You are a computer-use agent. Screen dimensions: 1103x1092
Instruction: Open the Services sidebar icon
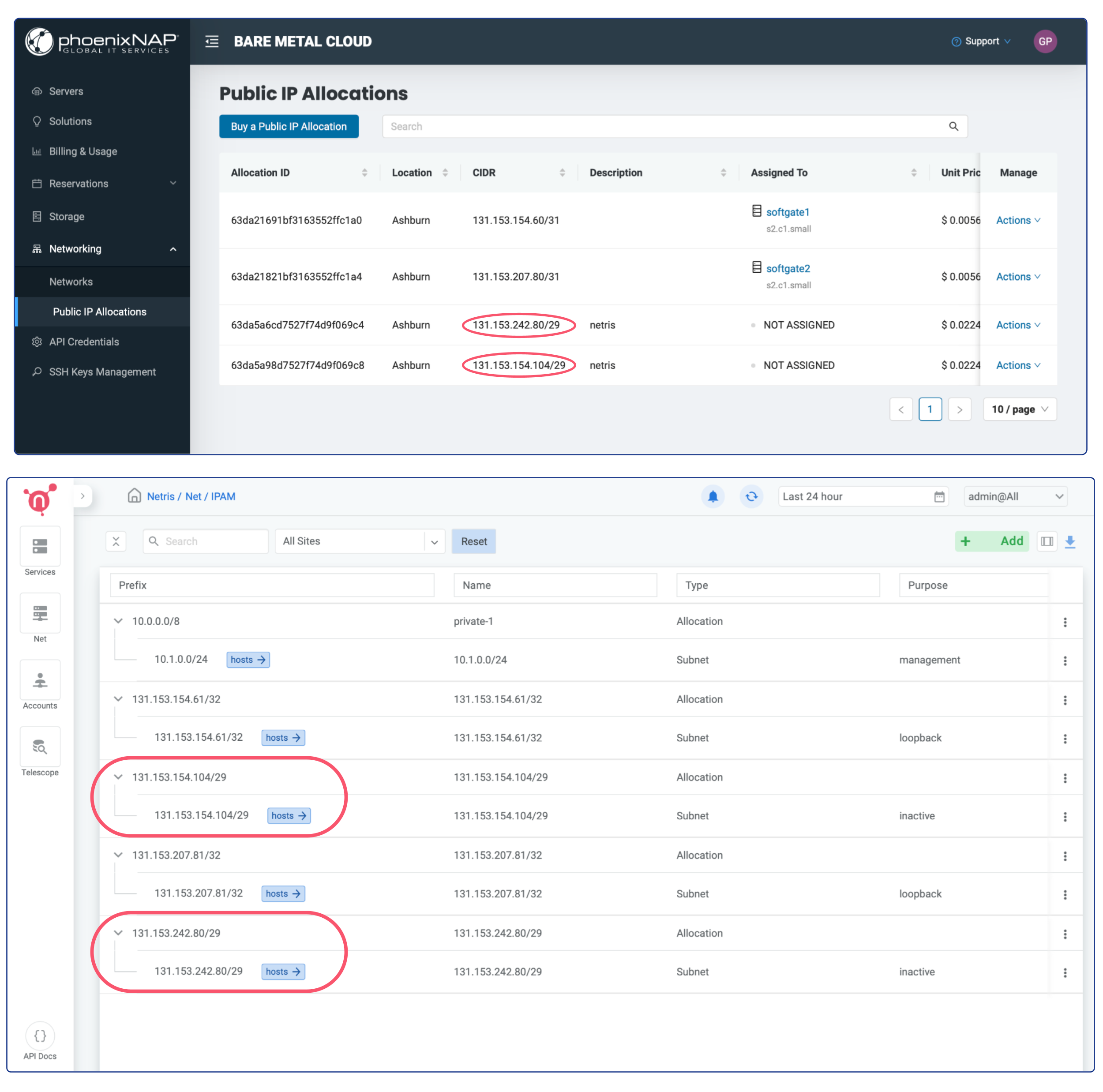(x=40, y=546)
